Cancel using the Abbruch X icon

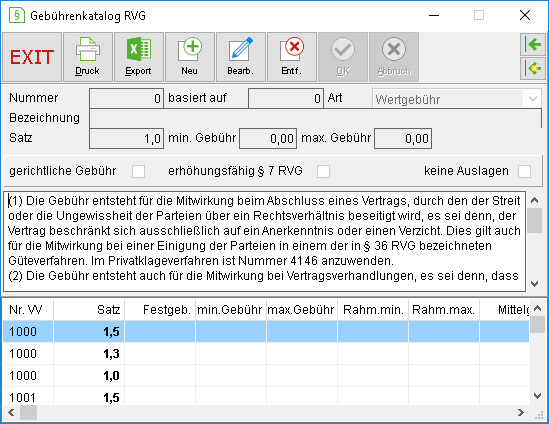point(394,57)
